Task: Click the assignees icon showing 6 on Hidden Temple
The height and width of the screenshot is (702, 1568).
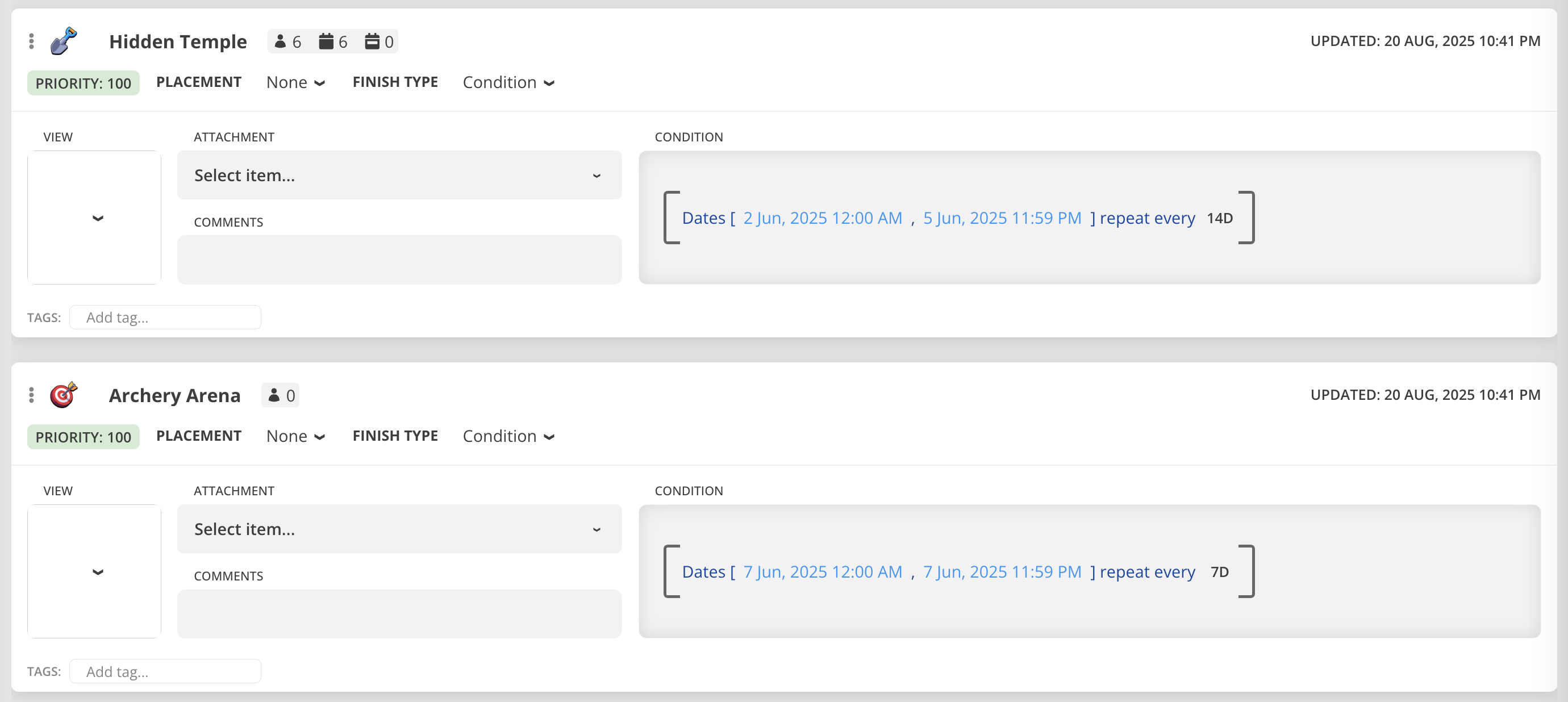Action: 287,41
